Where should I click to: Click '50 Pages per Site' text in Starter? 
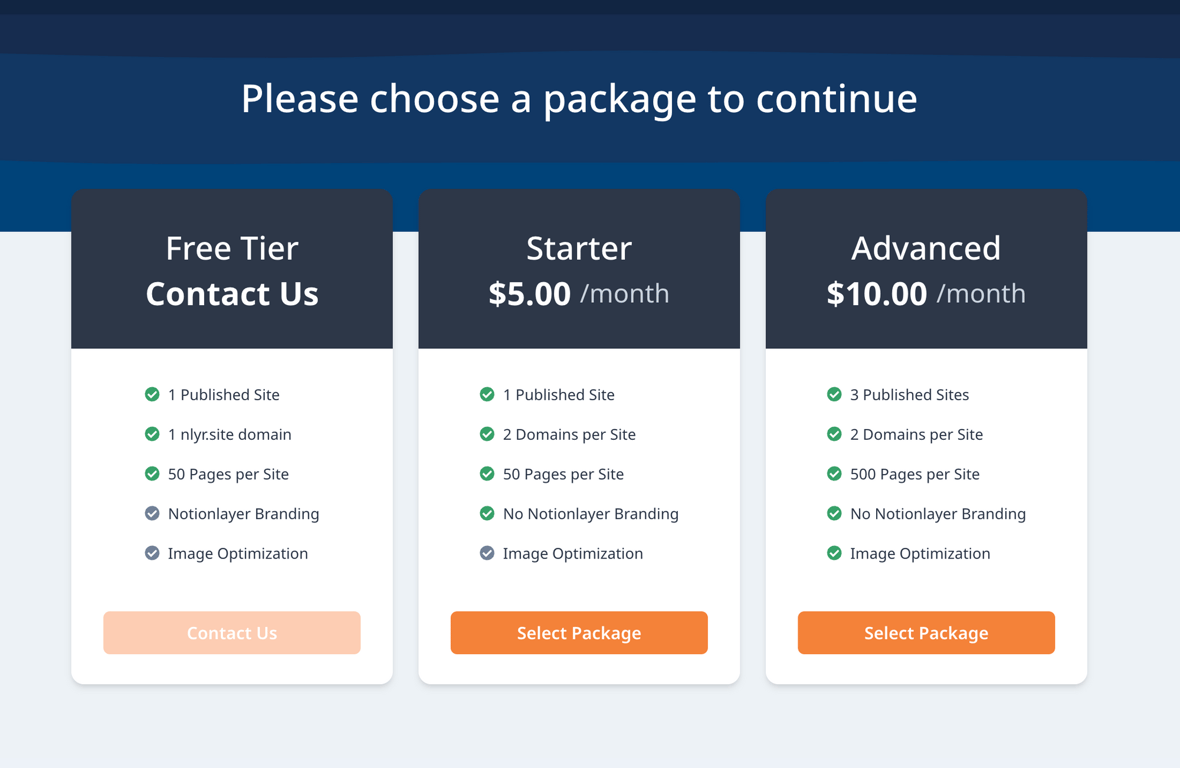[563, 474]
